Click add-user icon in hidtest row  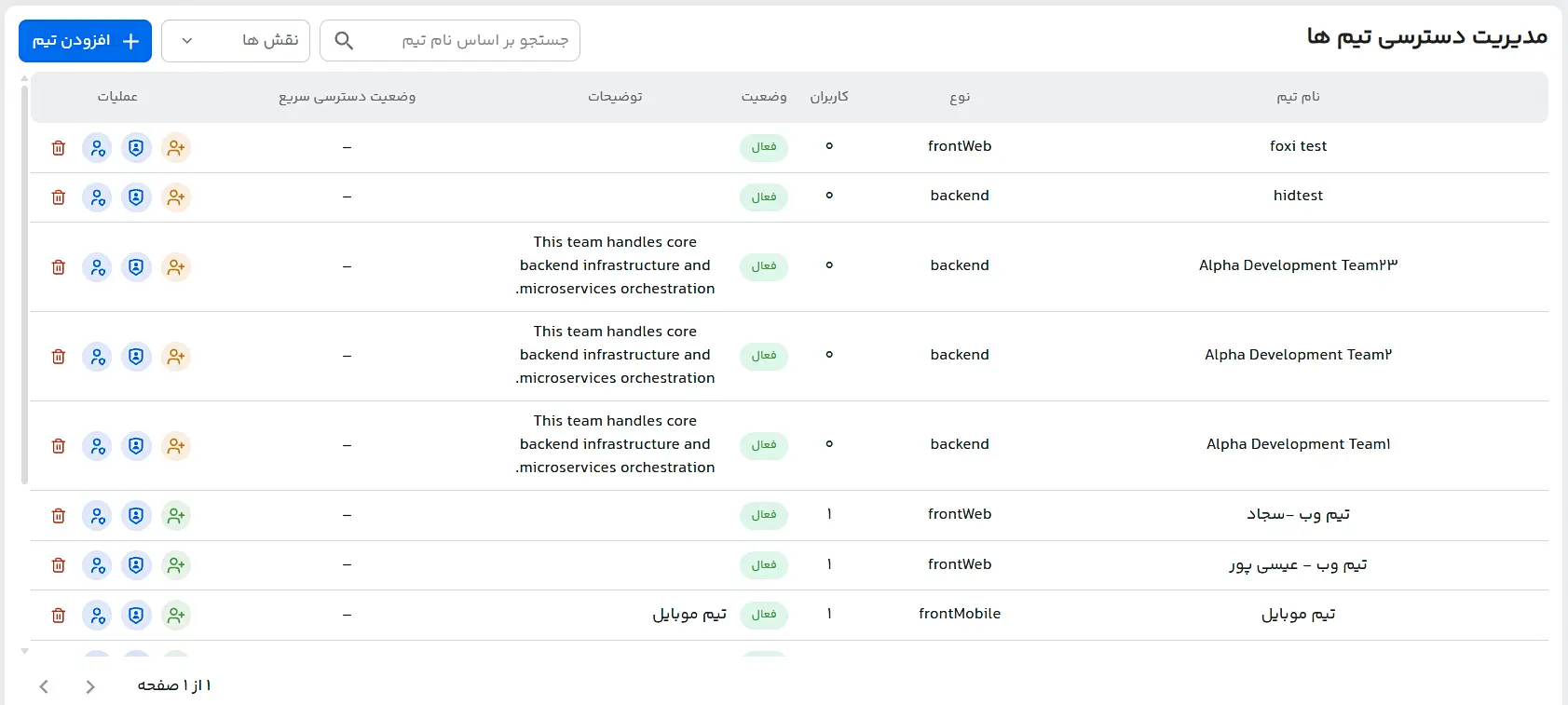tap(176, 197)
